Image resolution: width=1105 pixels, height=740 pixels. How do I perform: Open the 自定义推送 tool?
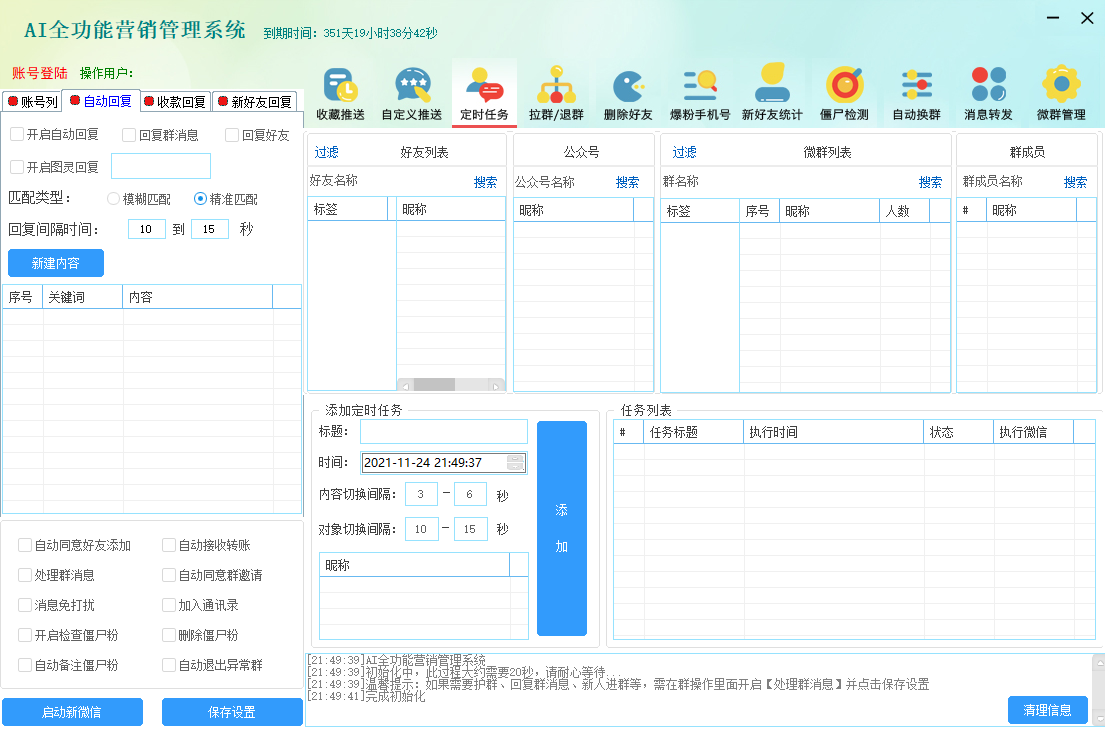pos(412,94)
